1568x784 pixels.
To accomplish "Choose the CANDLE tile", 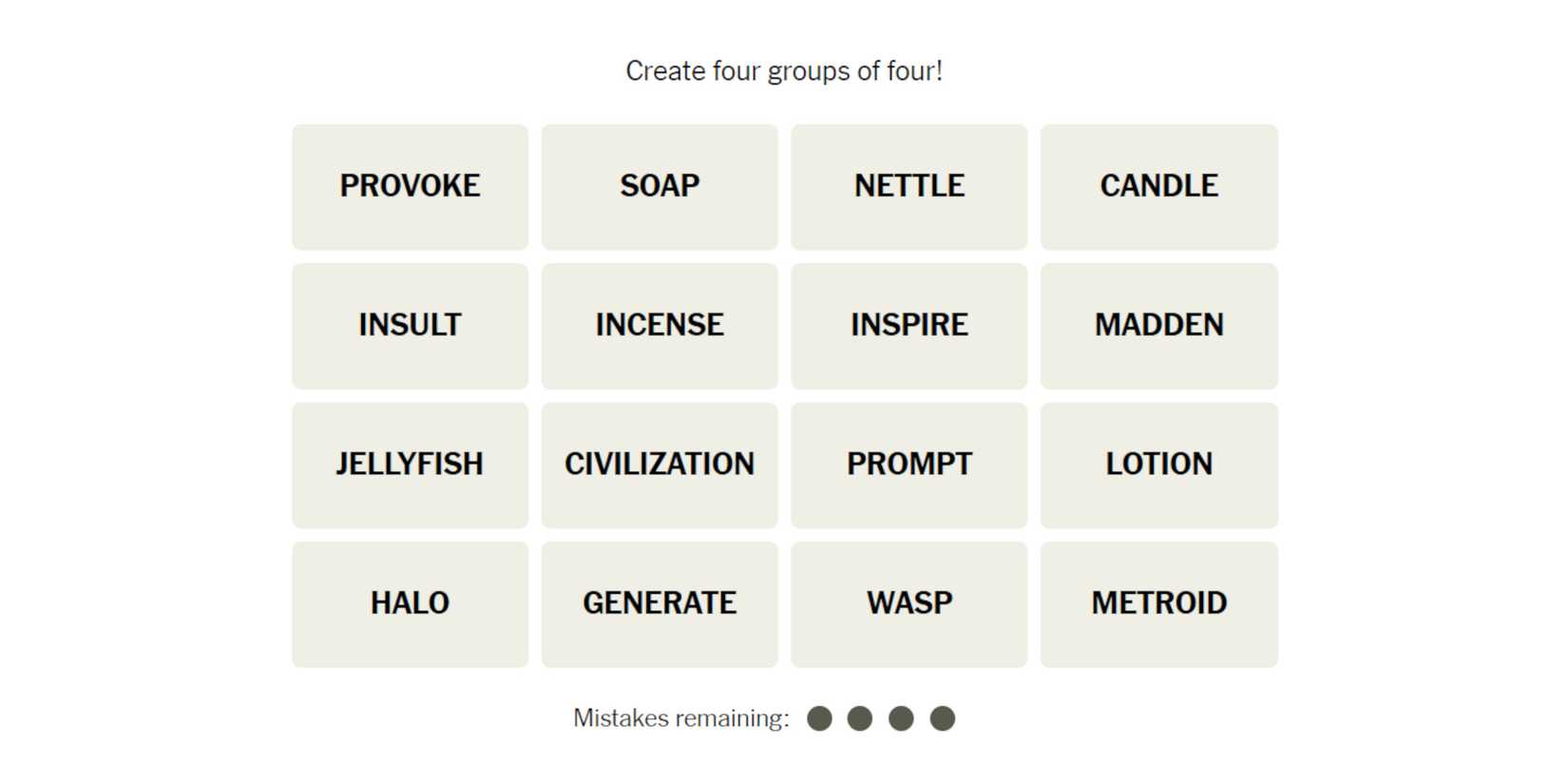I will (x=1158, y=186).
